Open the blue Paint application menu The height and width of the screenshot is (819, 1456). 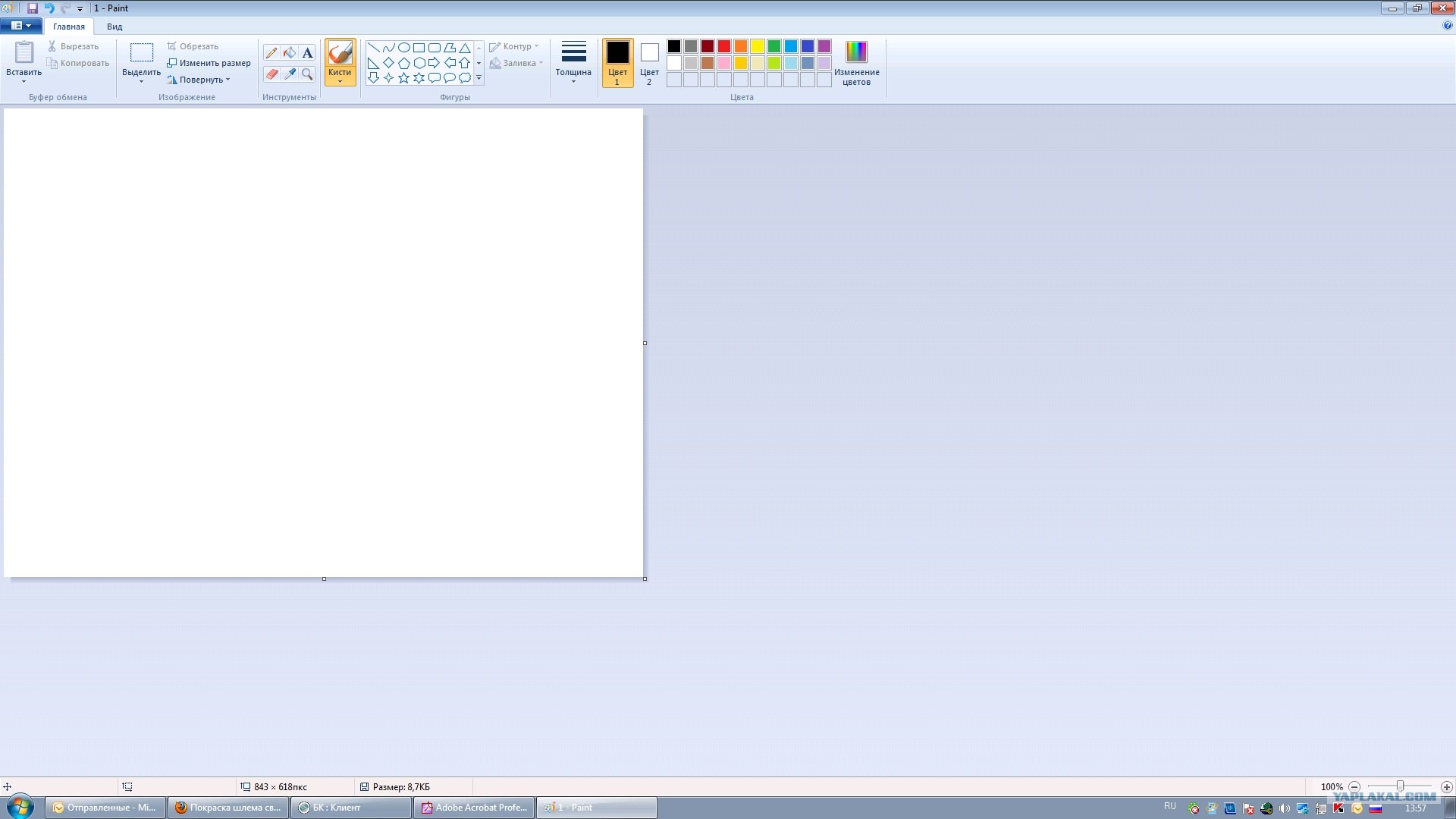tap(21, 26)
